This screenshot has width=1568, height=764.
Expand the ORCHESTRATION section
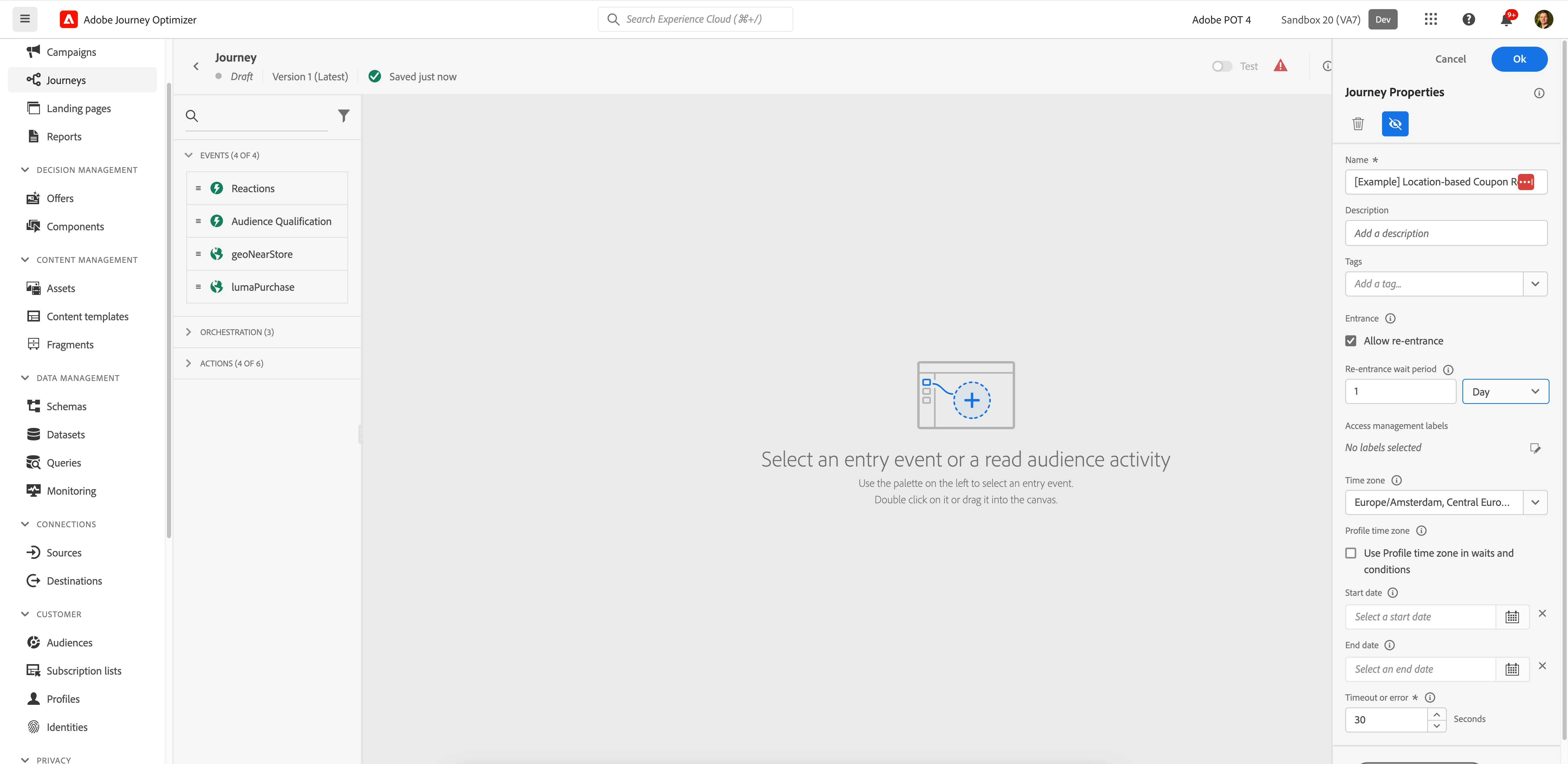point(189,332)
